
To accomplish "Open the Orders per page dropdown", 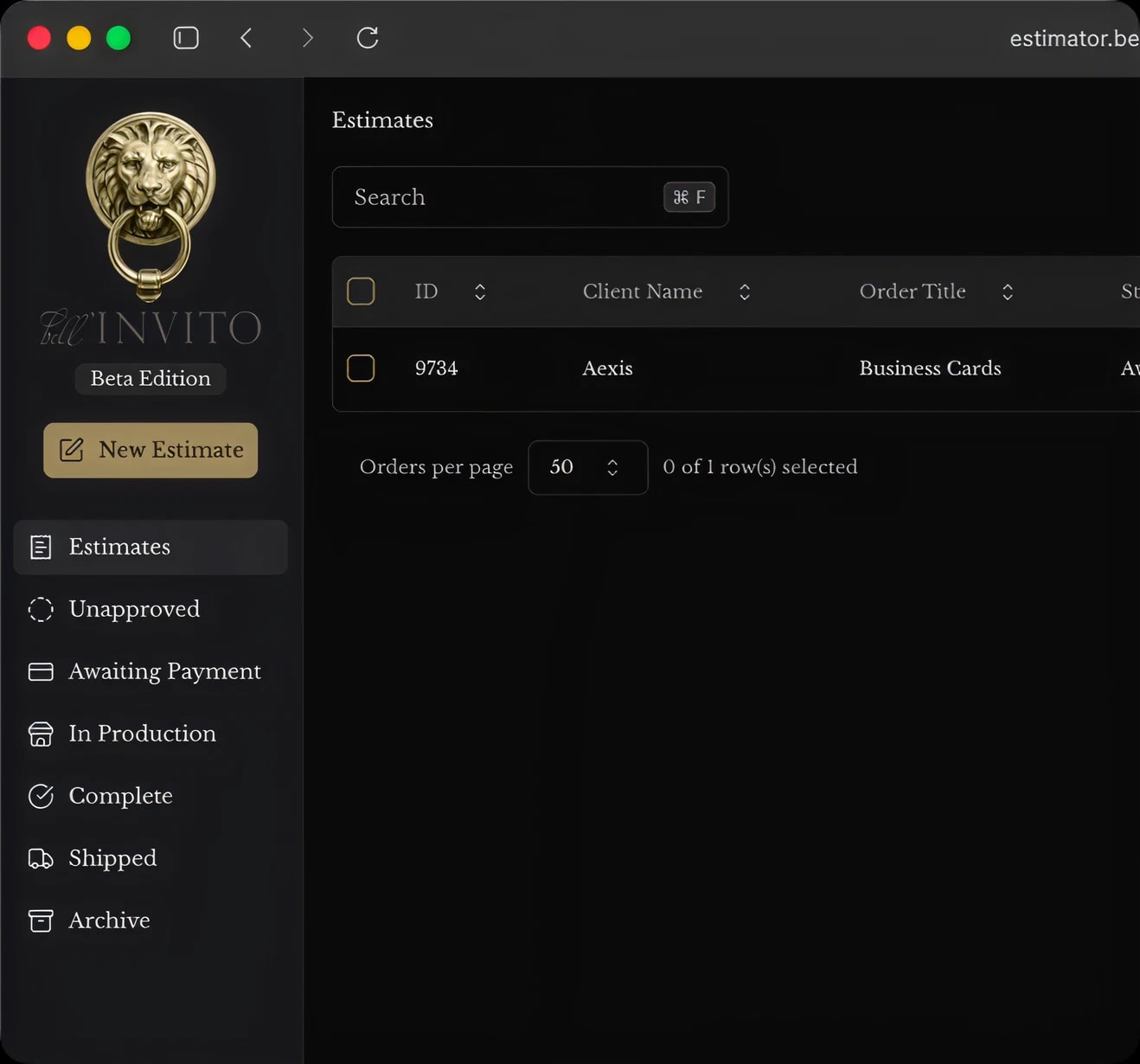I will tap(587, 468).
